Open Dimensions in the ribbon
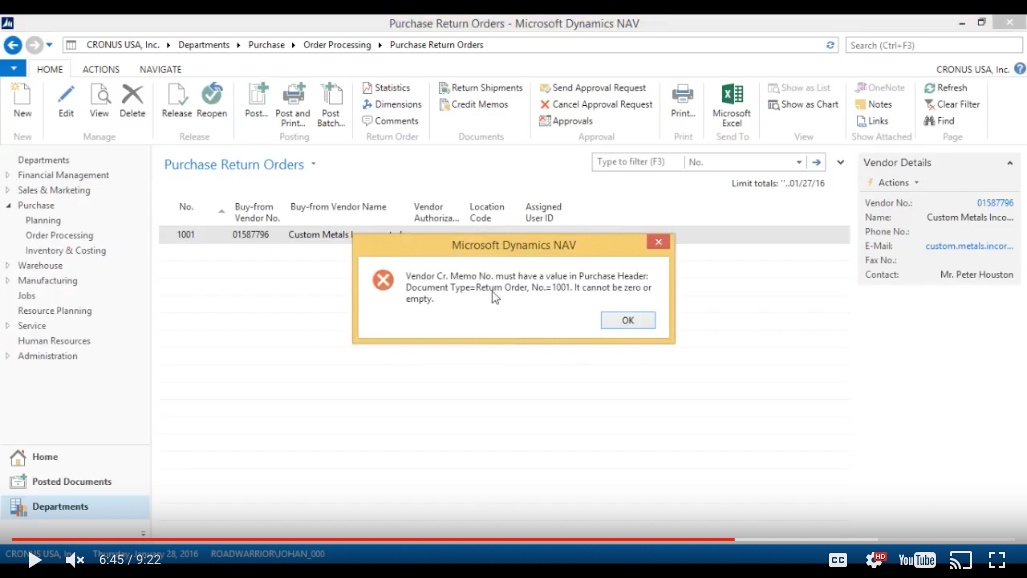This screenshot has width=1027, height=578. (x=392, y=104)
